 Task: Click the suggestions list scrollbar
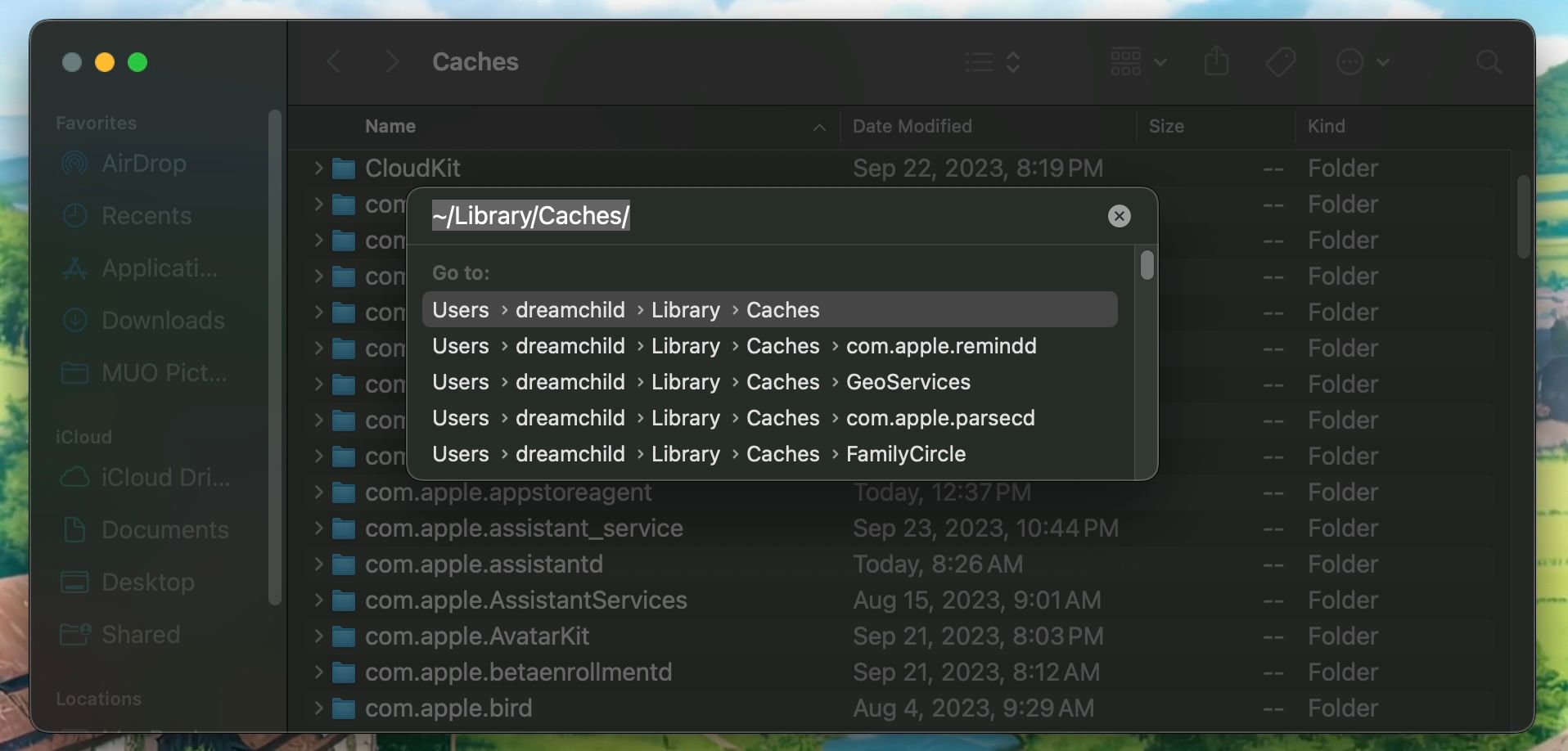coord(1146,265)
